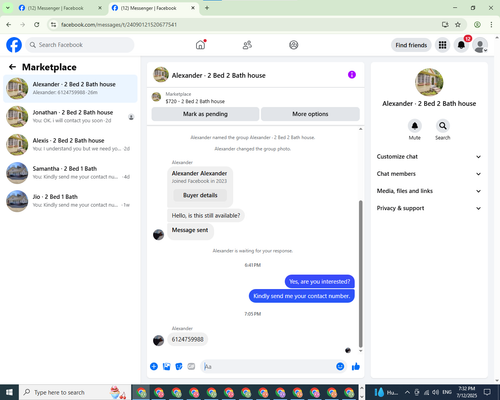Open the volume icon in system tray
Viewport: 500px width, 400px height.
tap(435, 392)
